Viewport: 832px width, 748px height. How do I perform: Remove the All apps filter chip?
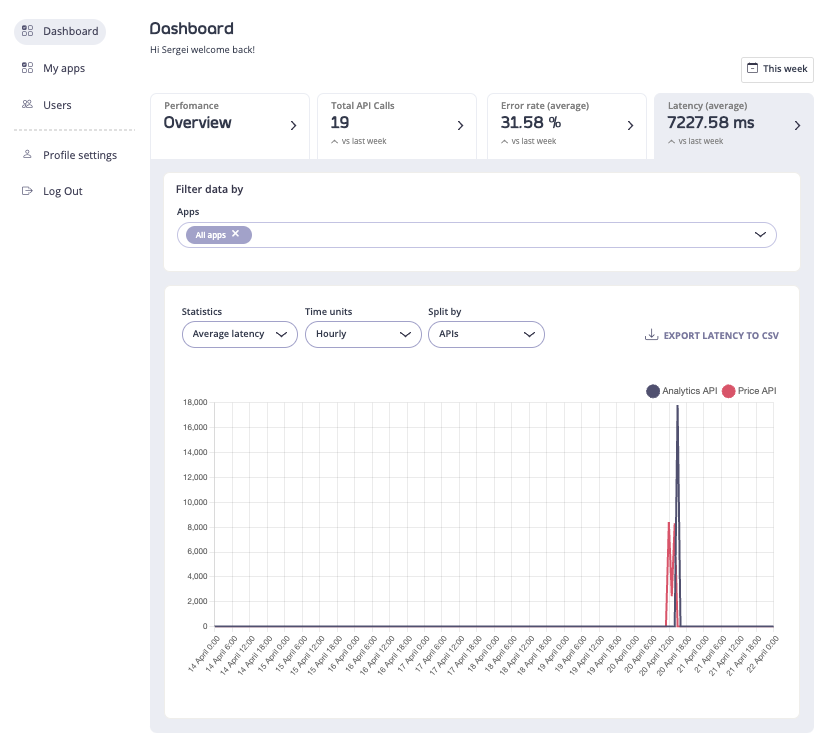pos(236,234)
